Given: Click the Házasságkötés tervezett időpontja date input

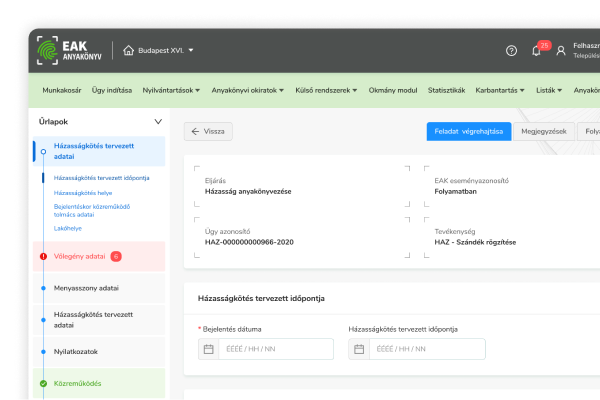Looking at the screenshot, I should click(417, 349).
